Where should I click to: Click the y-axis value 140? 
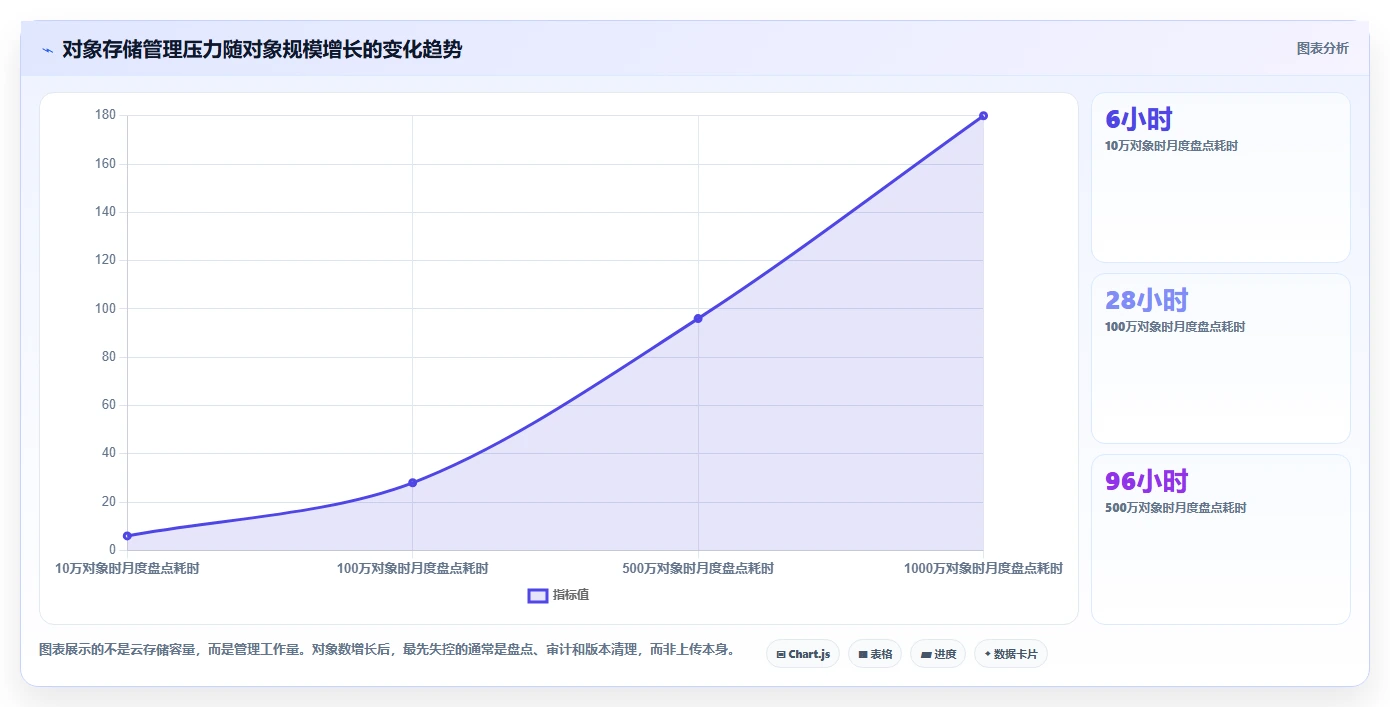pos(106,212)
